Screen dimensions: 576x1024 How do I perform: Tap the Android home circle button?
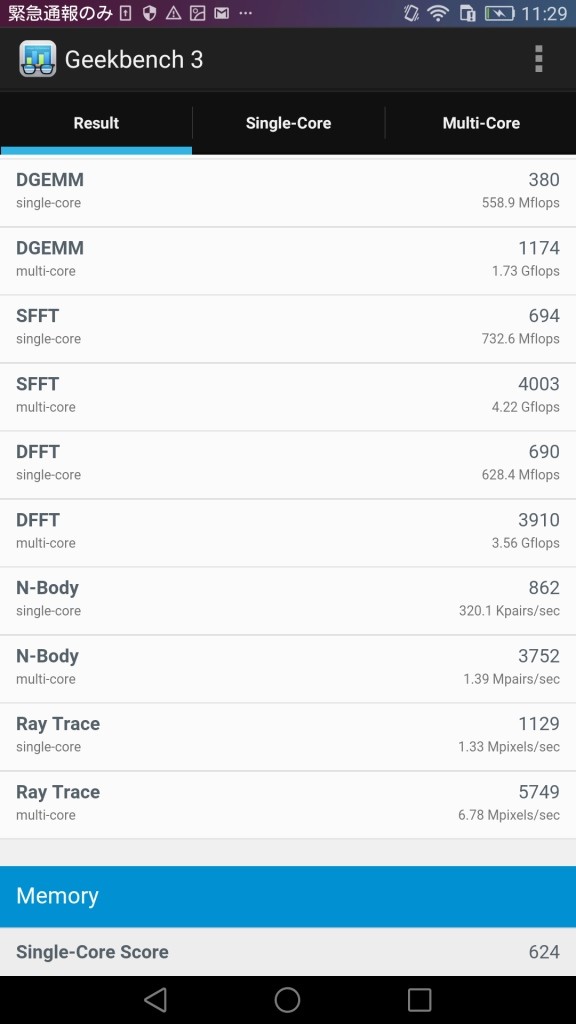click(287, 999)
